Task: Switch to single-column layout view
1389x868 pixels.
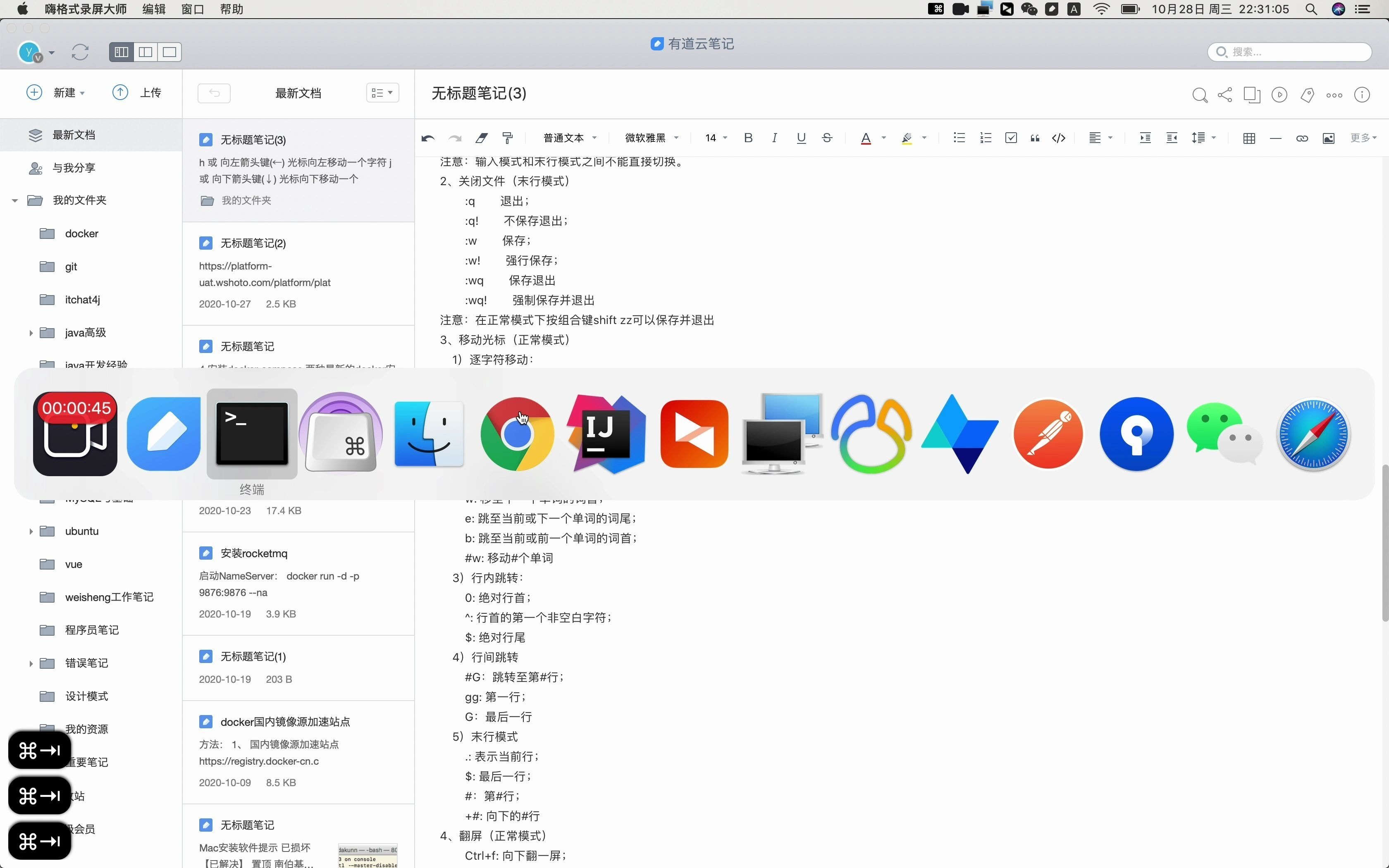Action: tap(169, 52)
